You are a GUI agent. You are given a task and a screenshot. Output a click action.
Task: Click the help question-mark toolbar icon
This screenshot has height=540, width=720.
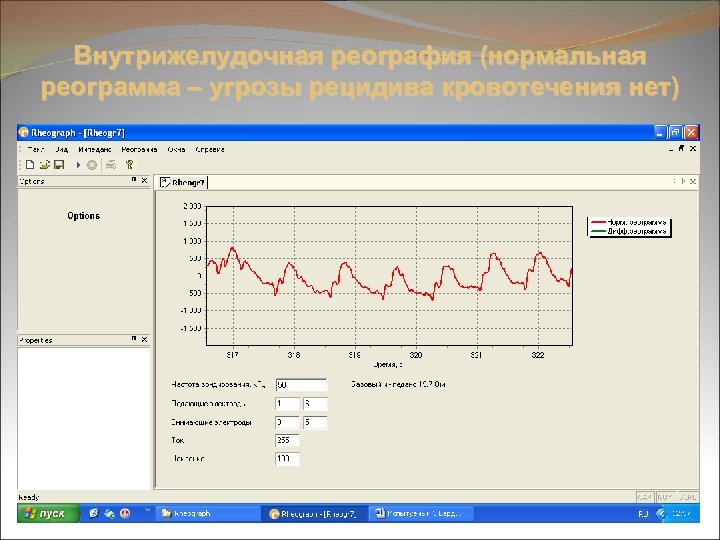[x=129, y=164]
